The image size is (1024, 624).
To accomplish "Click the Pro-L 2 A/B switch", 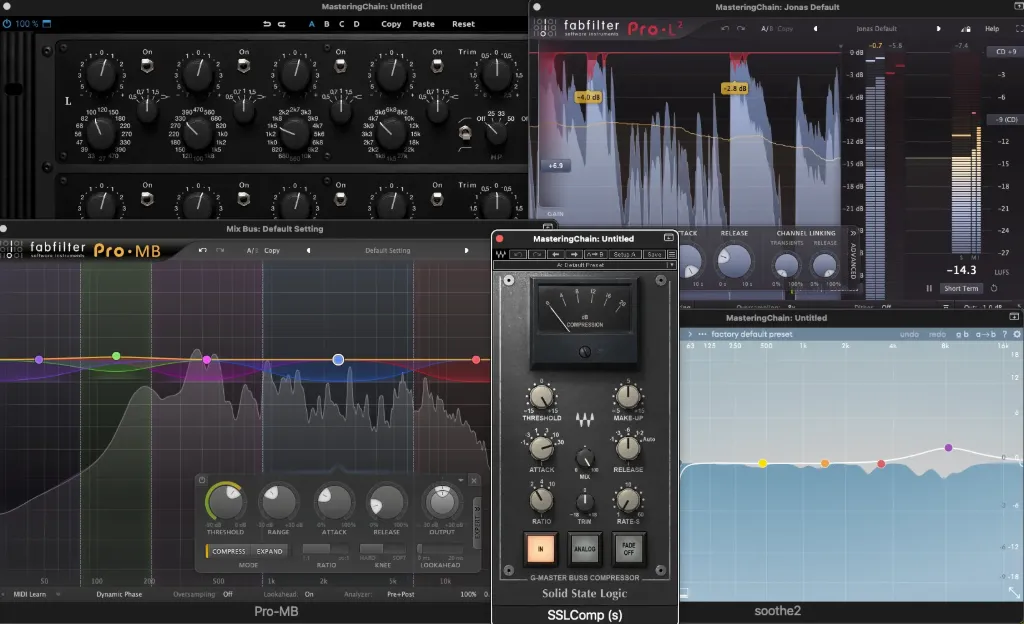I will coord(766,29).
